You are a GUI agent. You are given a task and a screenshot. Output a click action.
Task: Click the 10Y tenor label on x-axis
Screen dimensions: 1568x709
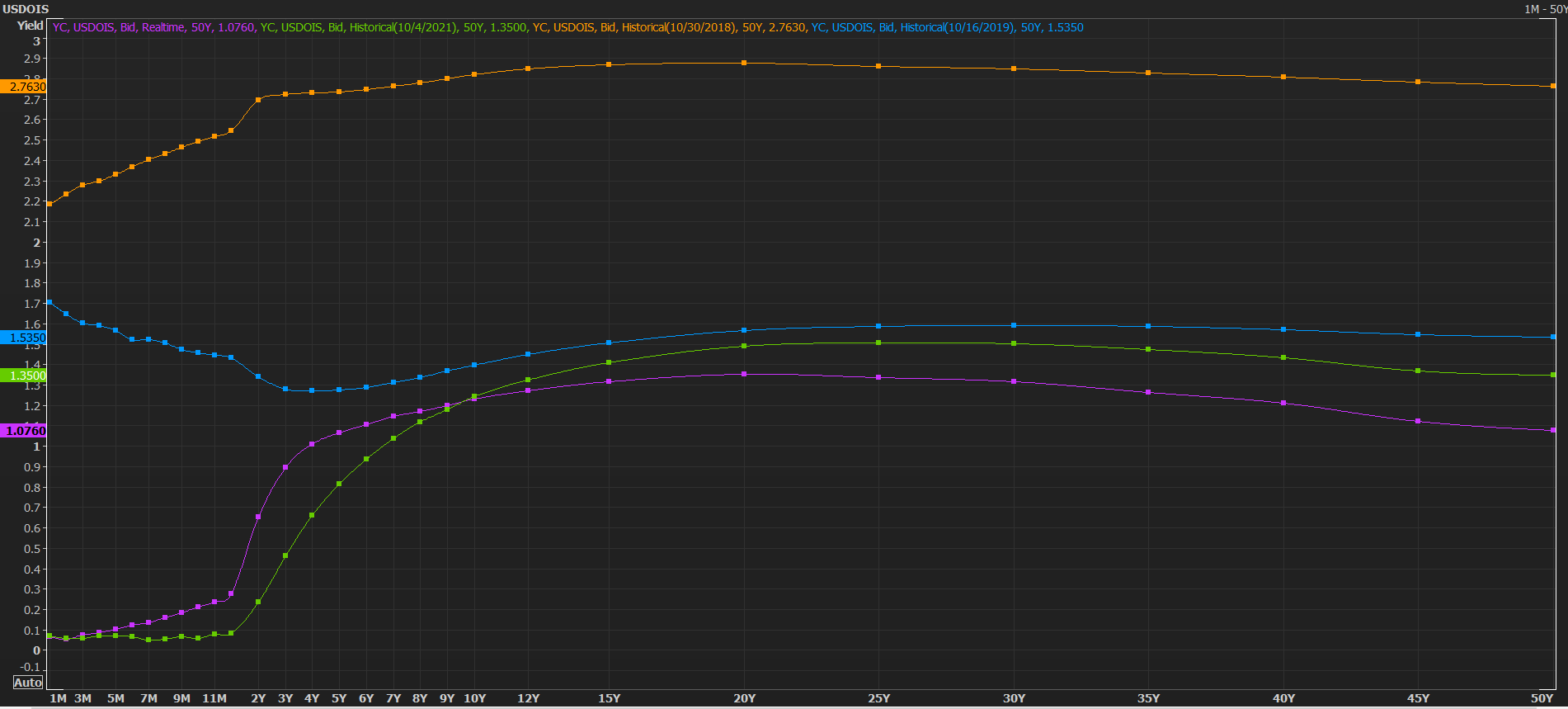pos(474,698)
